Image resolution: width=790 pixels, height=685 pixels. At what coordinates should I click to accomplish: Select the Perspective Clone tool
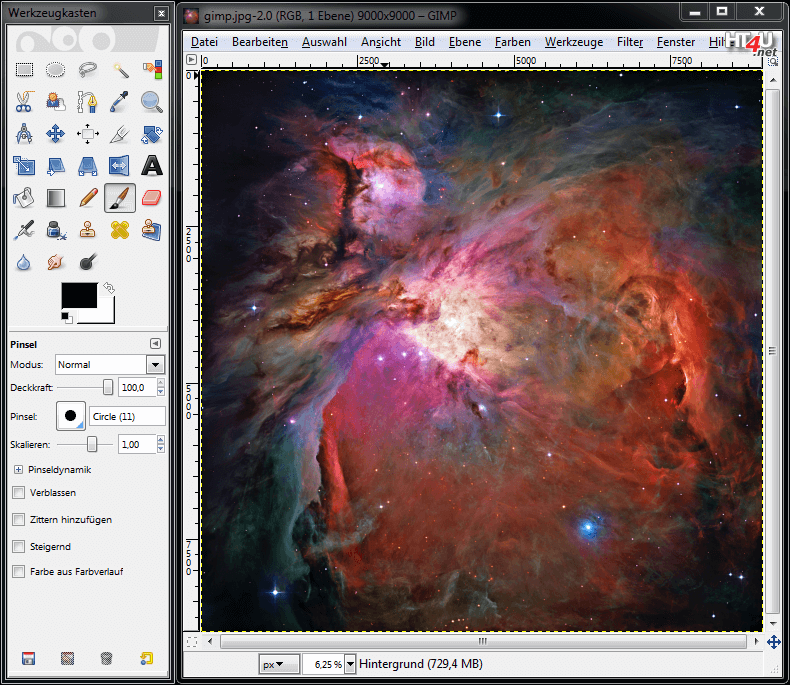pos(152,230)
